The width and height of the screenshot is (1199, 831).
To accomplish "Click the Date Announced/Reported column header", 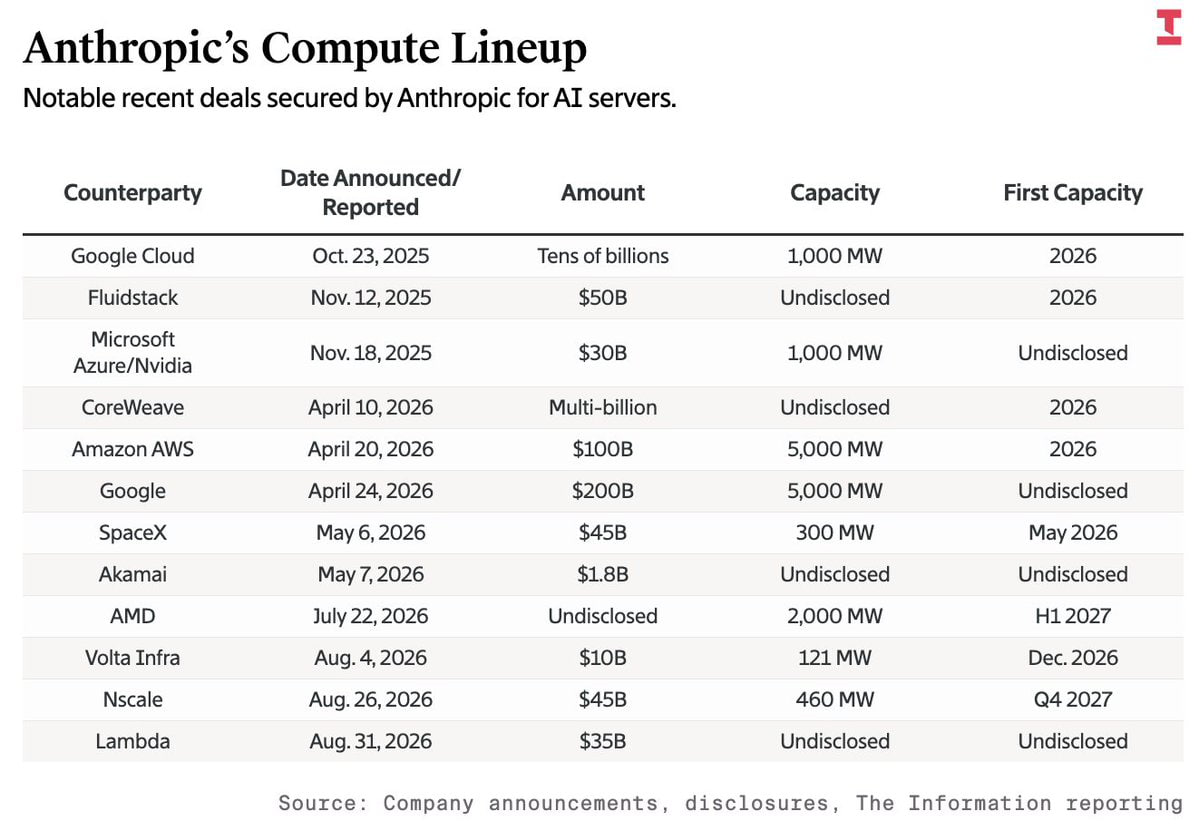I will coord(371,193).
